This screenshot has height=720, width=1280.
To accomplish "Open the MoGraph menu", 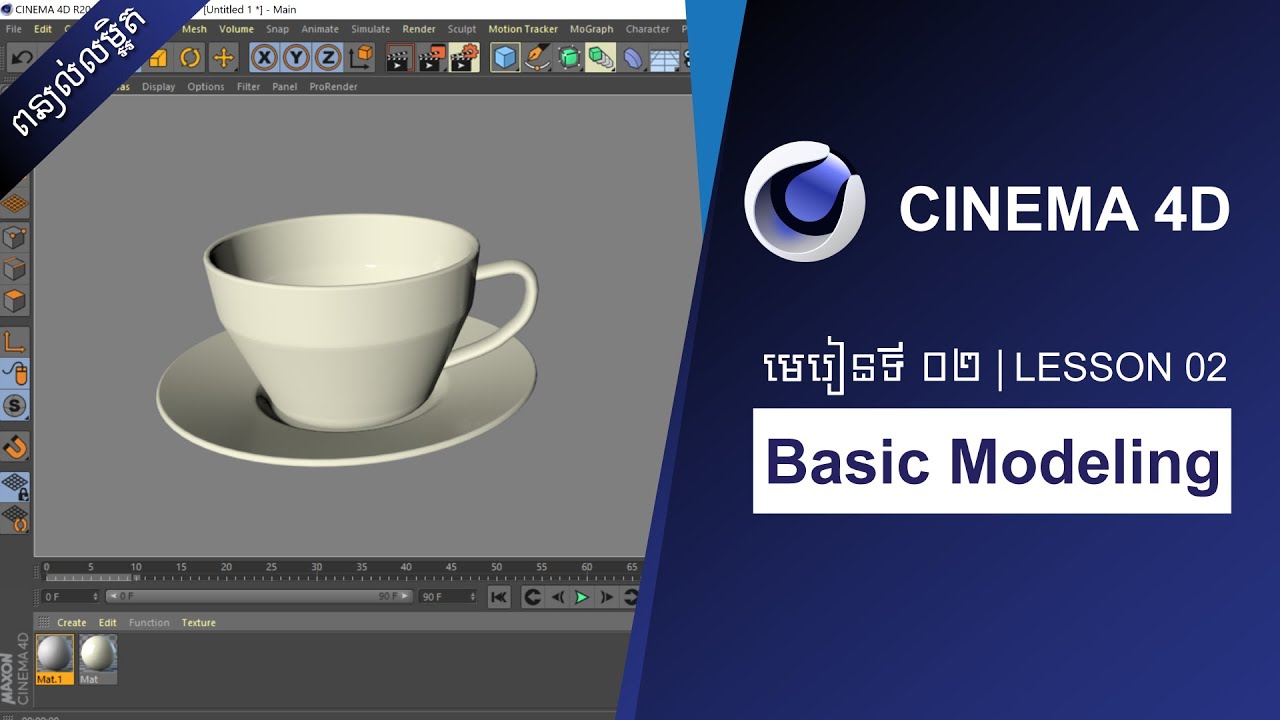I will point(591,29).
